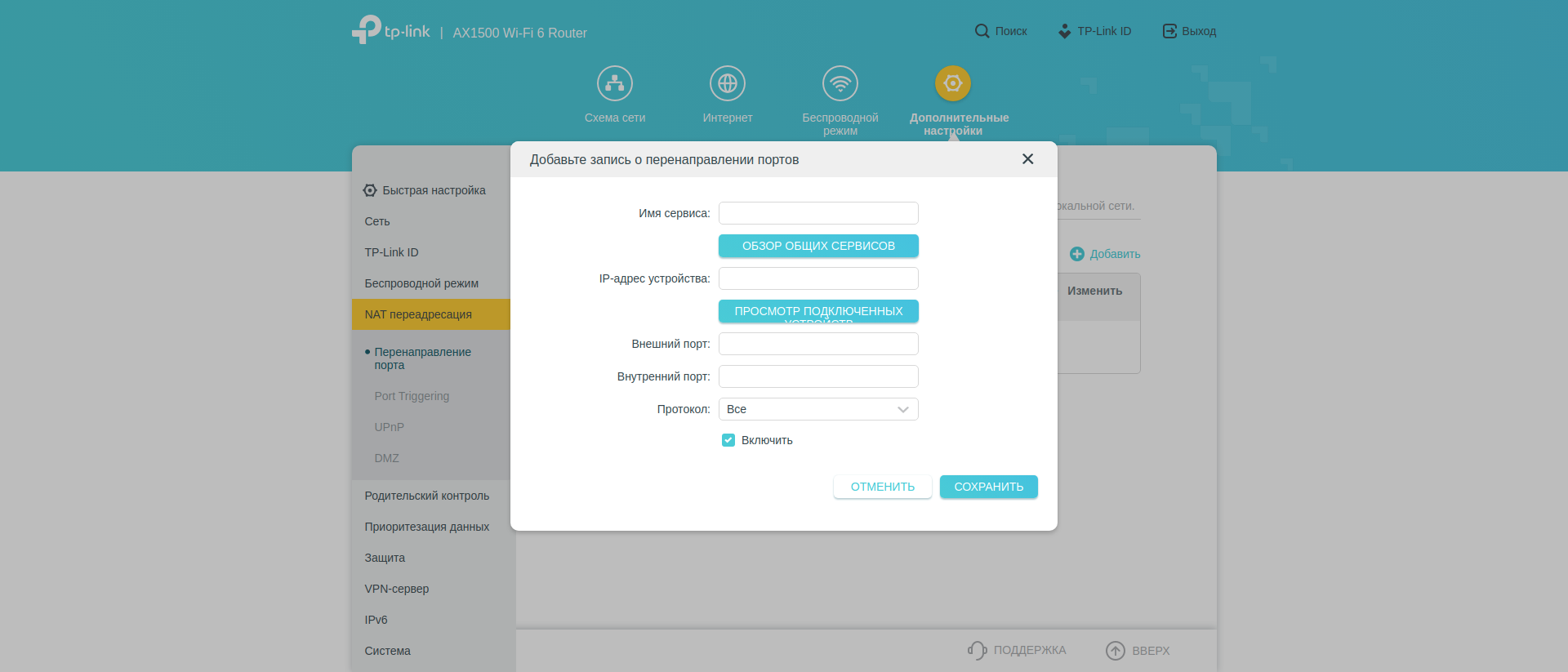This screenshot has height=672, width=1568.
Task: Click the Network Map (Схема сети) icon
Action: (x=614, y=83)
